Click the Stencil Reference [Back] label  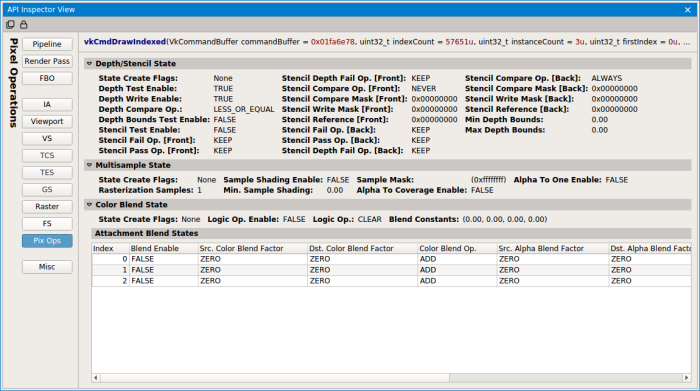point(517,109)
